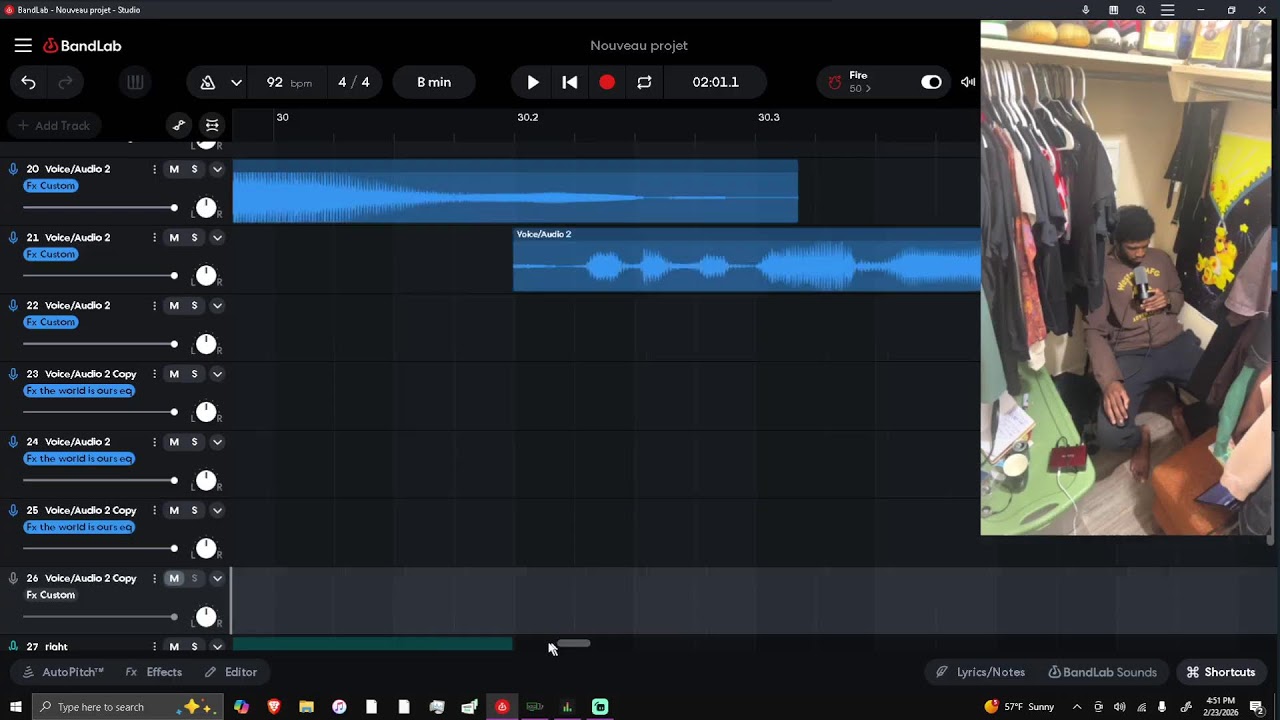The image size is (1280, 720).
Task: Open the Effects panel
Action: pyautogui.click(x=154, y=672)
